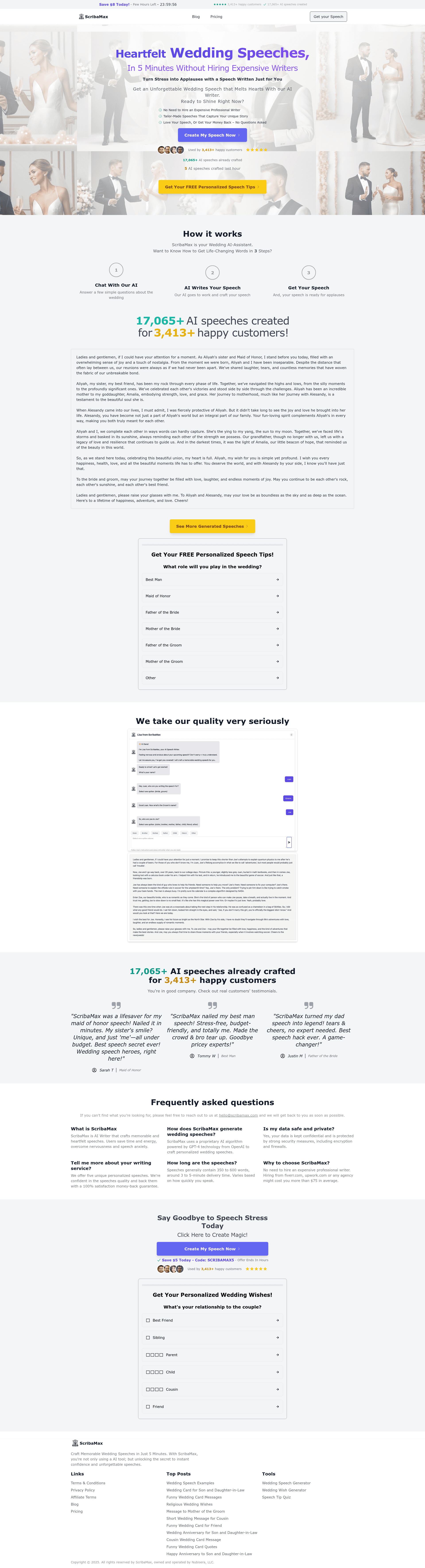
Task: Click the send arrow icon in the chat
Action: [289, 842]
